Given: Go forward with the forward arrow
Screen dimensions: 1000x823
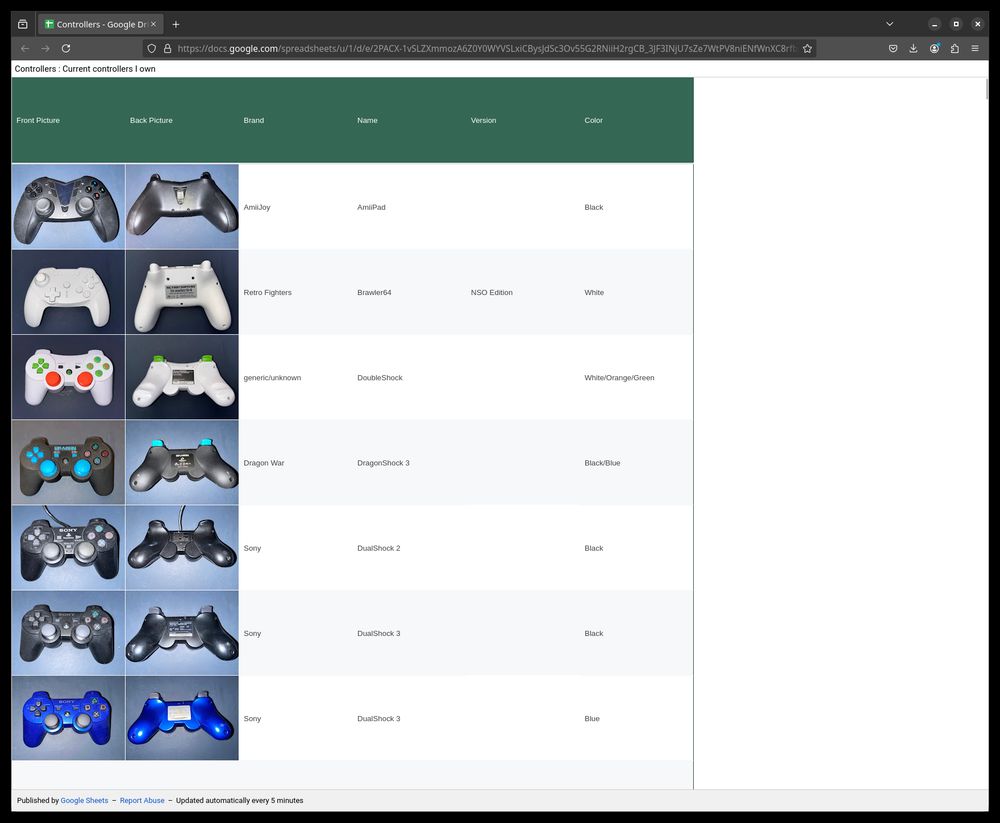Looking at the screenshot, I should 45,48.
